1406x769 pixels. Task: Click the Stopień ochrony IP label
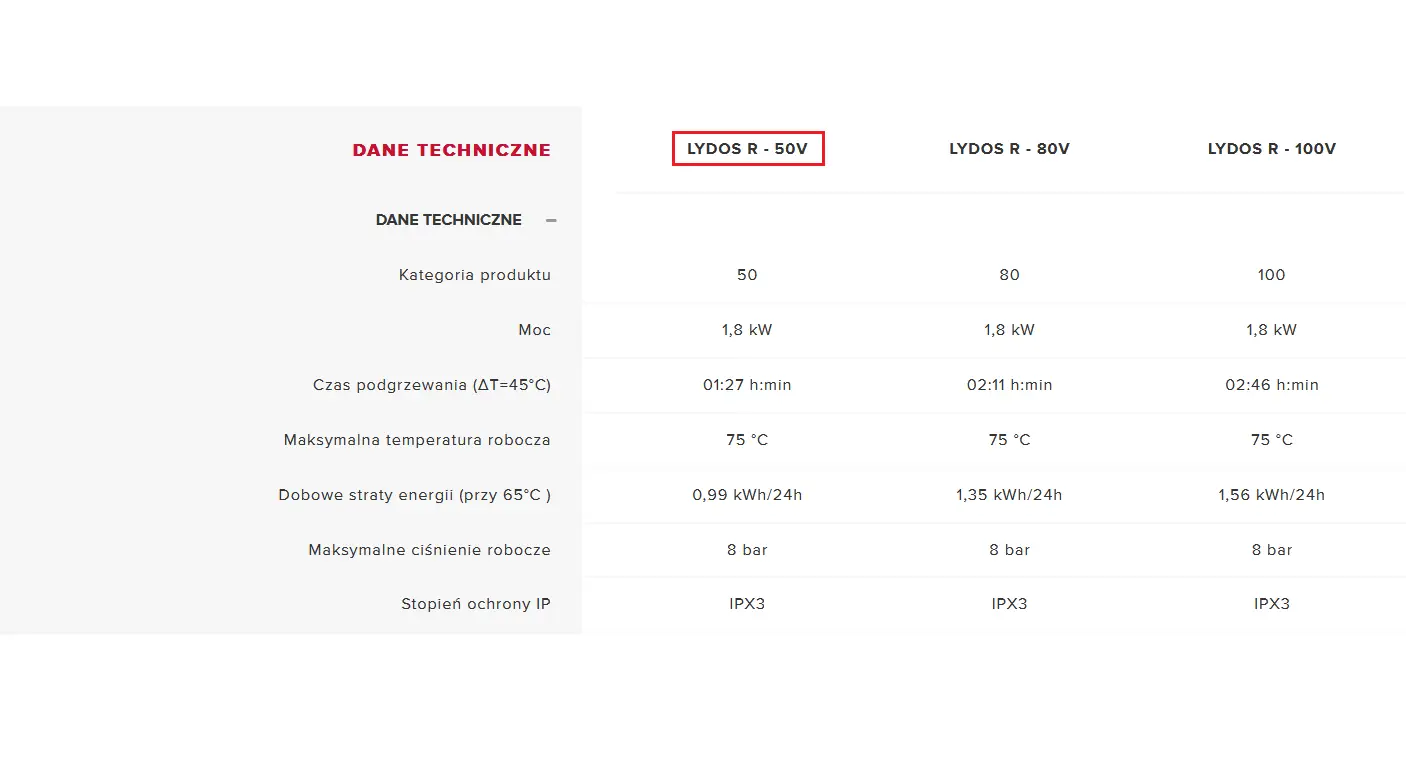click(475, 604)
